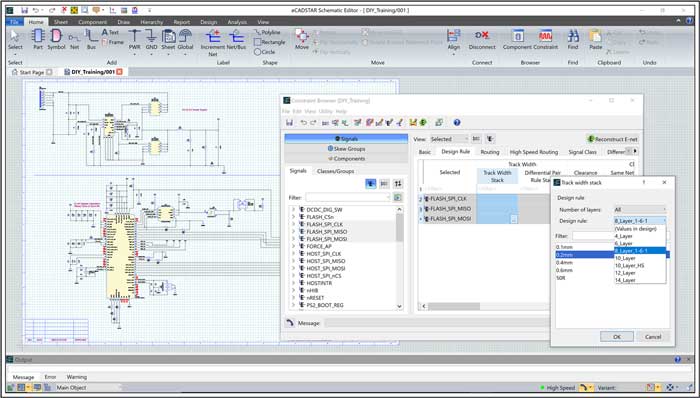Select the Signals panel option
Image resolution: width=700 pixels, height=398 pixels.
tap(346, 139)
